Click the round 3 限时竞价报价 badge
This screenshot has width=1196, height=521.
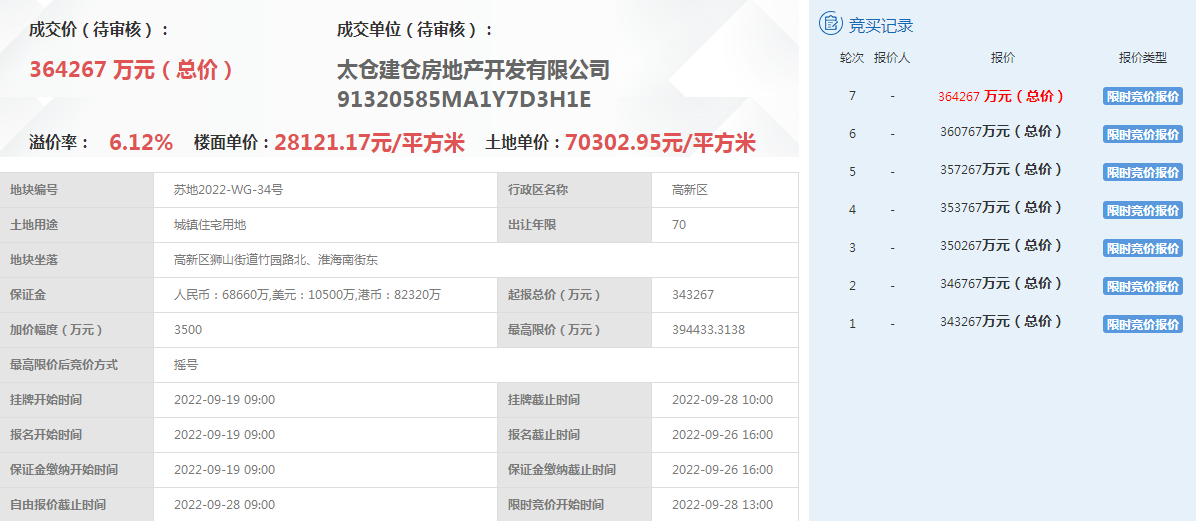1143,248
